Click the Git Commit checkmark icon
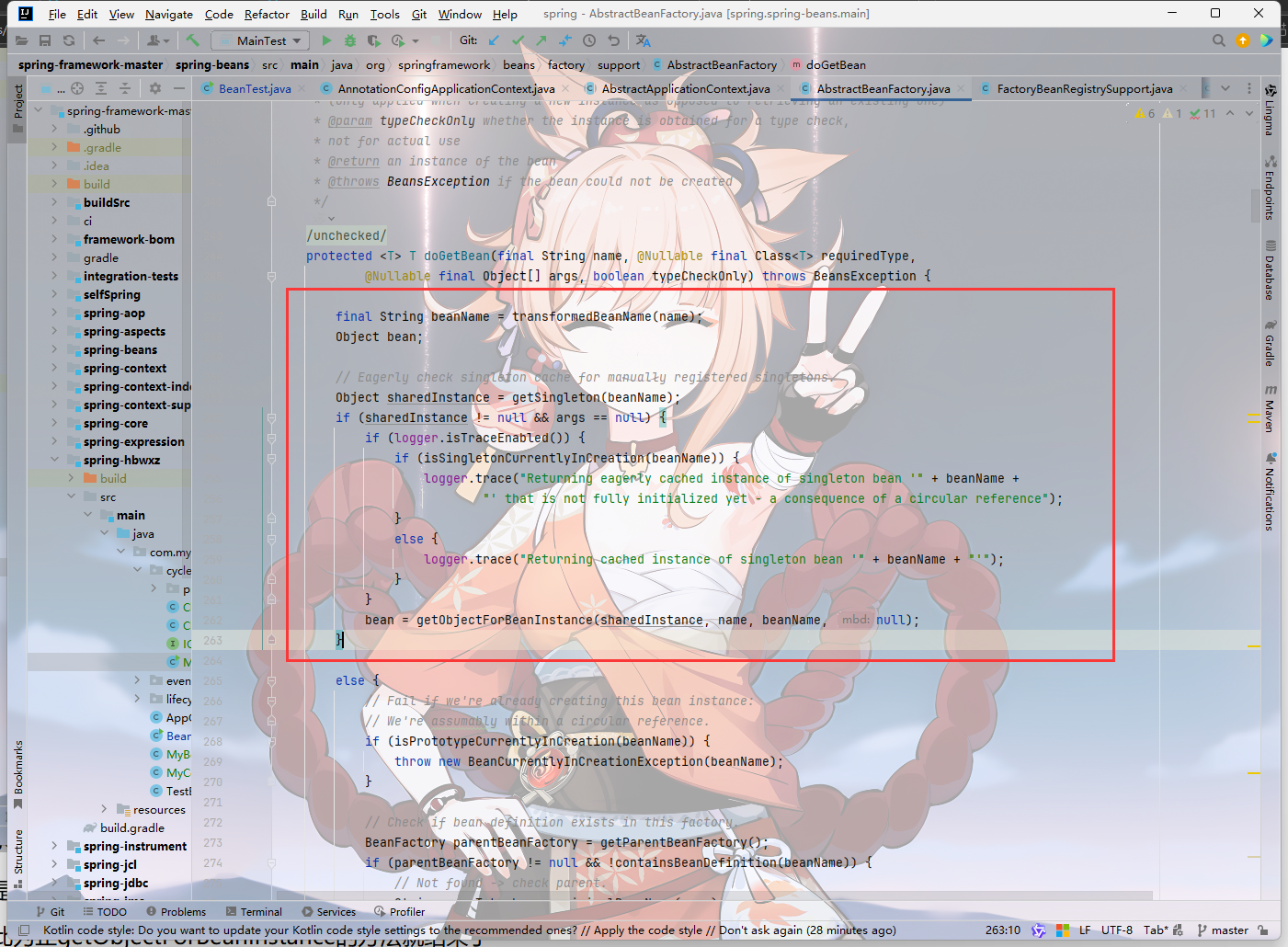The height and width of the screenshot is (947, 1288). 518,40
